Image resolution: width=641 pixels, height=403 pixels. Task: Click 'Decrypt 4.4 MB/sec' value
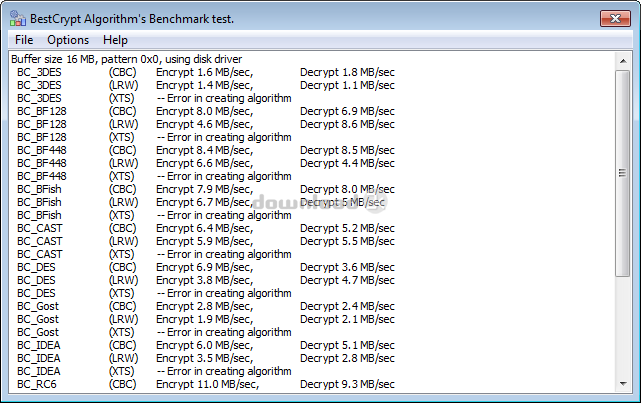coord(347,163)
